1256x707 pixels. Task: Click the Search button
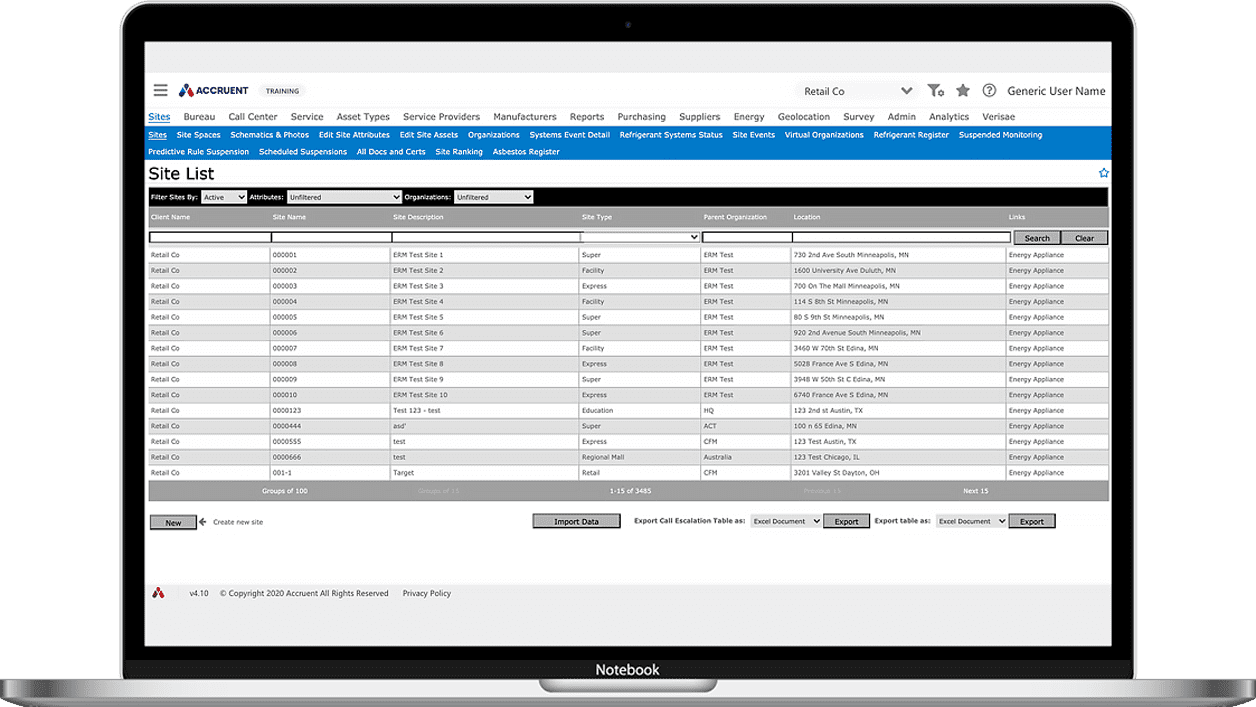[1037, 238]
